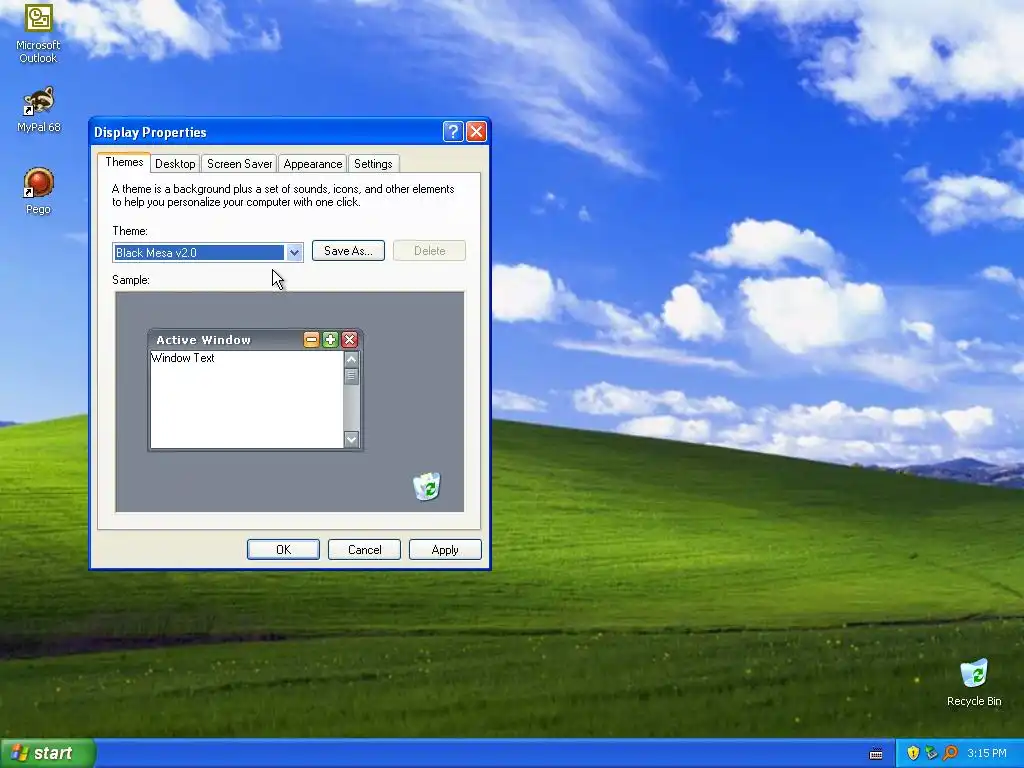Click the orange magnifier tray icon
Screen dimensions: 1024x768
950,753
